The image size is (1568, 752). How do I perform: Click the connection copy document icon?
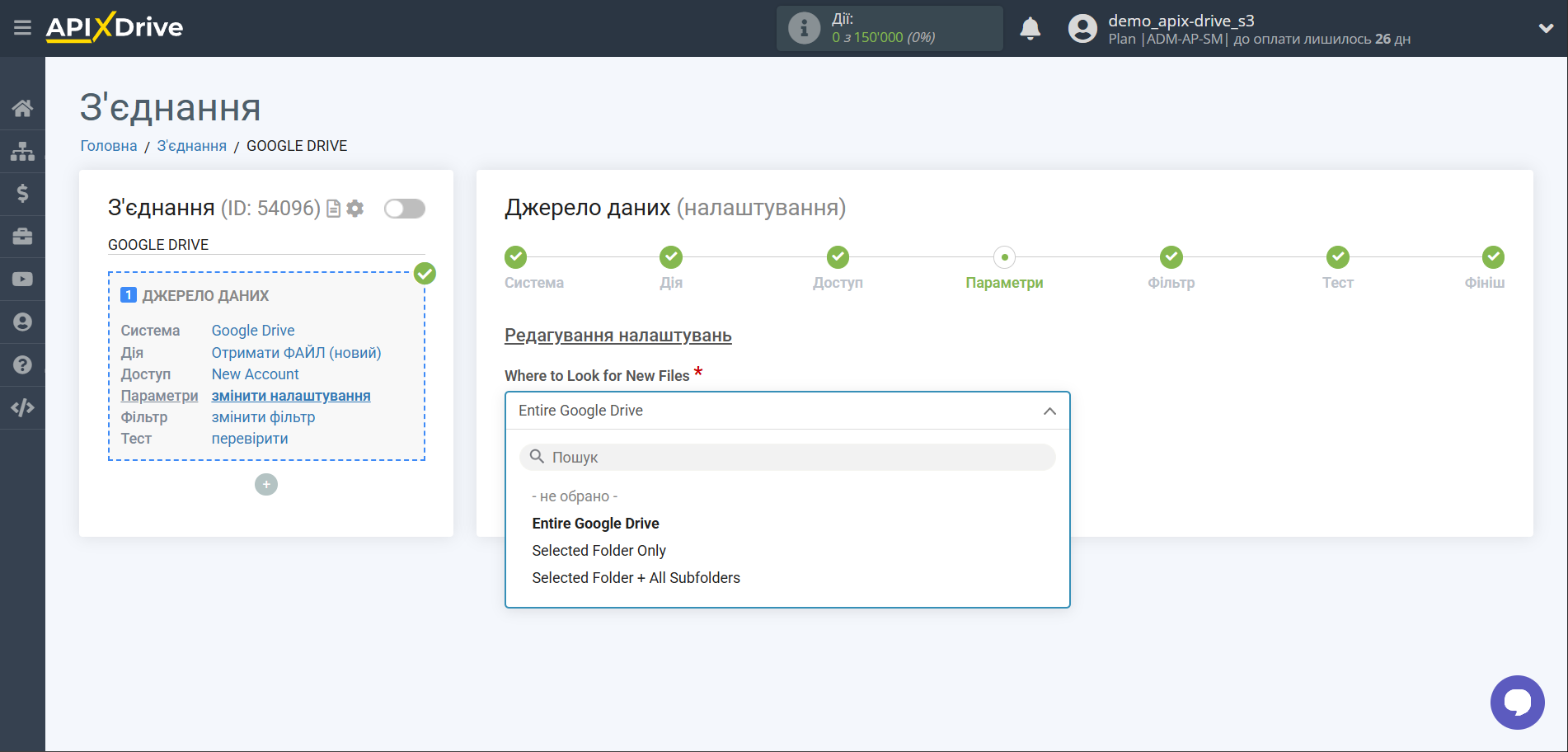click(334, 209)
